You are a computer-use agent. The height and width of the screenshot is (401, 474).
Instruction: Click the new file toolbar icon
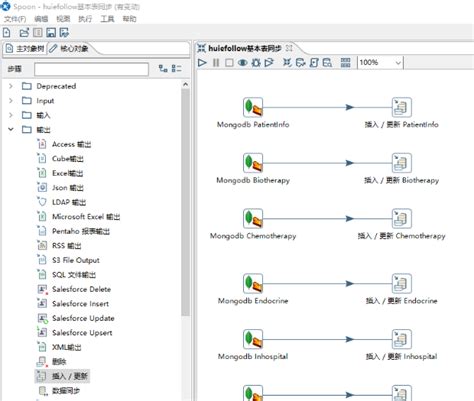click(7, 33)
